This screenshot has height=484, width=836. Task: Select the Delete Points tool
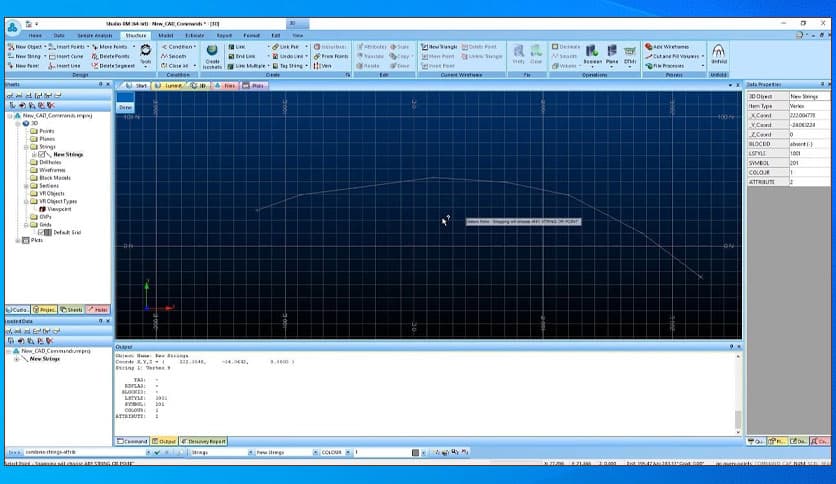pyautogui.click(x=111, y=56)
